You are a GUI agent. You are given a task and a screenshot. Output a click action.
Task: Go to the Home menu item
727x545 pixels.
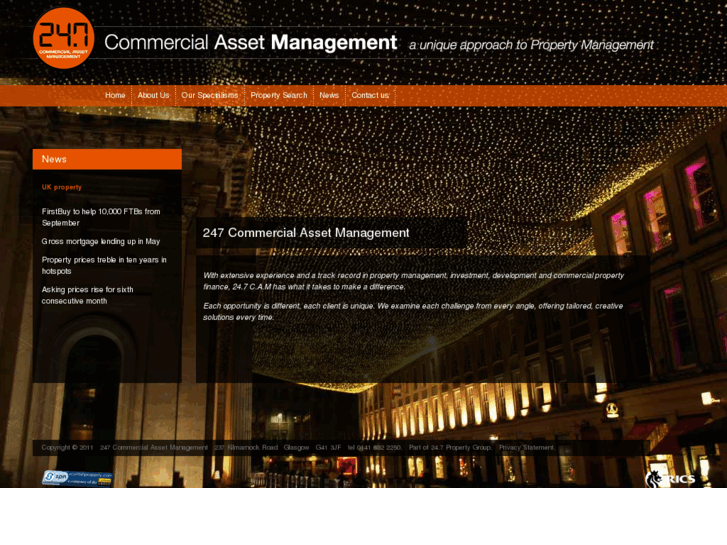coord(115,95)
